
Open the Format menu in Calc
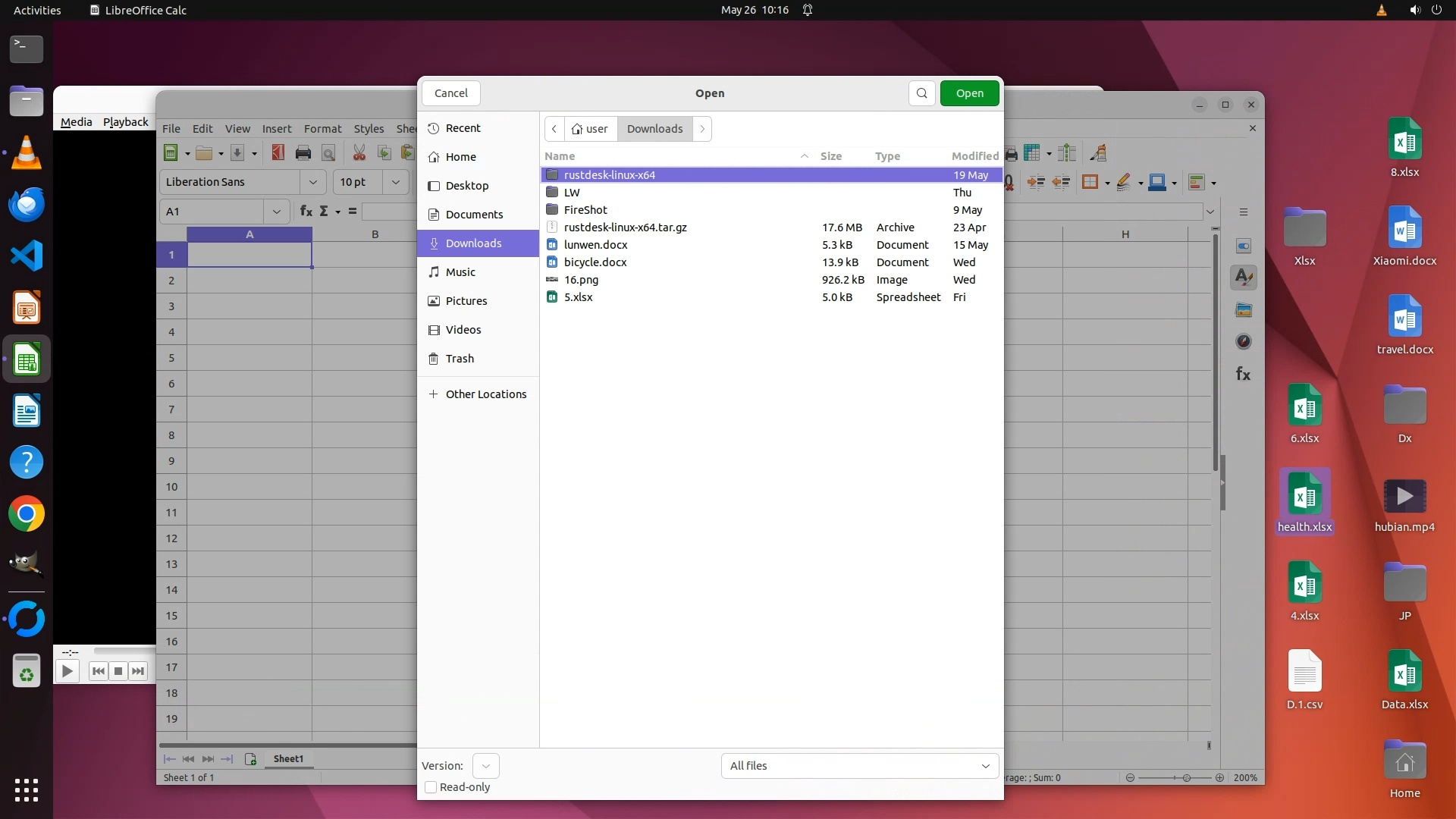pos(322,129)
